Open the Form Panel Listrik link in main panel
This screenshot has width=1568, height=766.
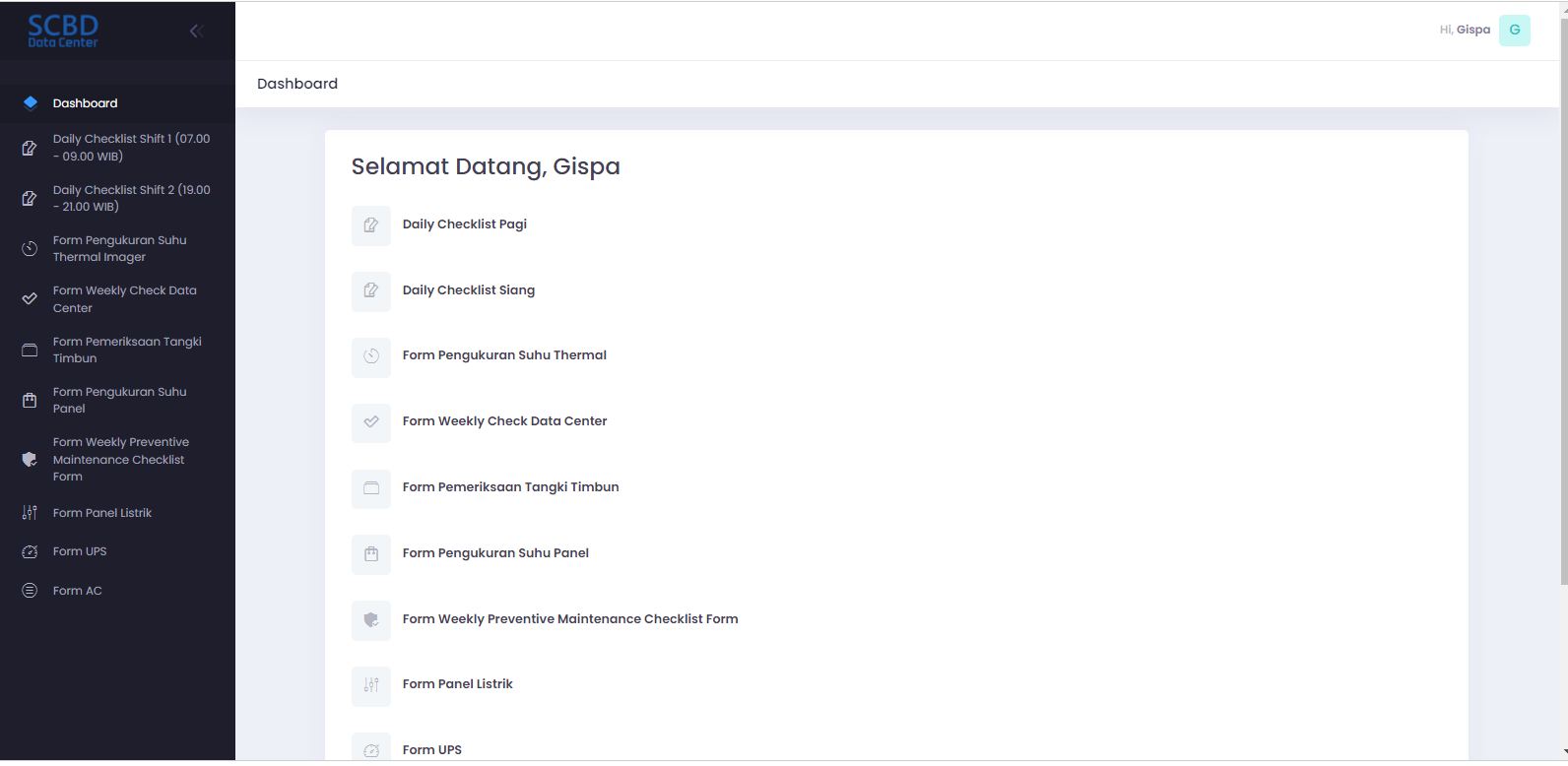(x=457, y=684)
